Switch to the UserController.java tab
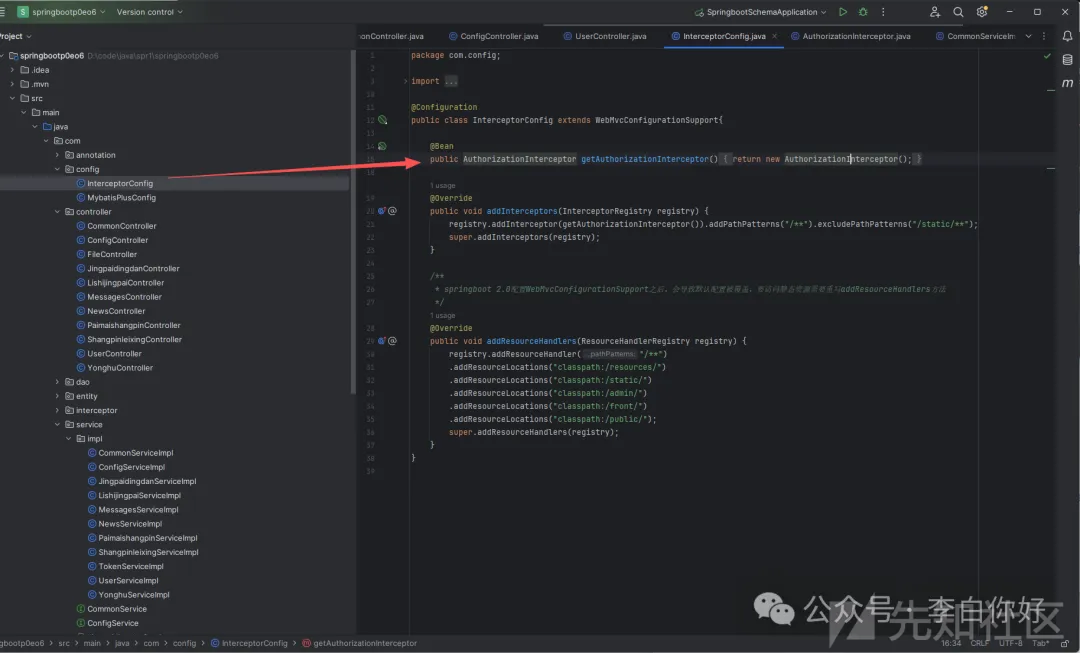This screenshot has height=653, width=1080. click(610, 36)
